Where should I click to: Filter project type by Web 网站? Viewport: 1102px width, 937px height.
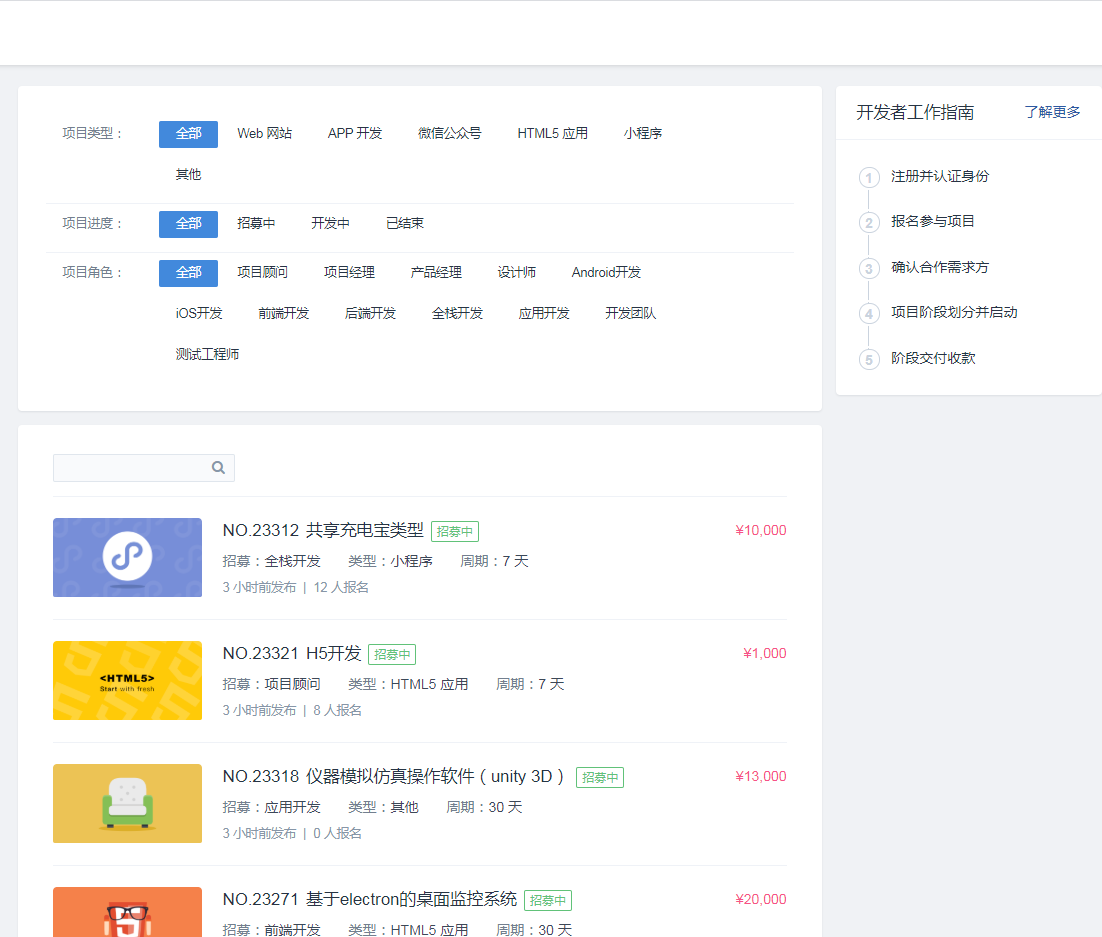point(264,134)
